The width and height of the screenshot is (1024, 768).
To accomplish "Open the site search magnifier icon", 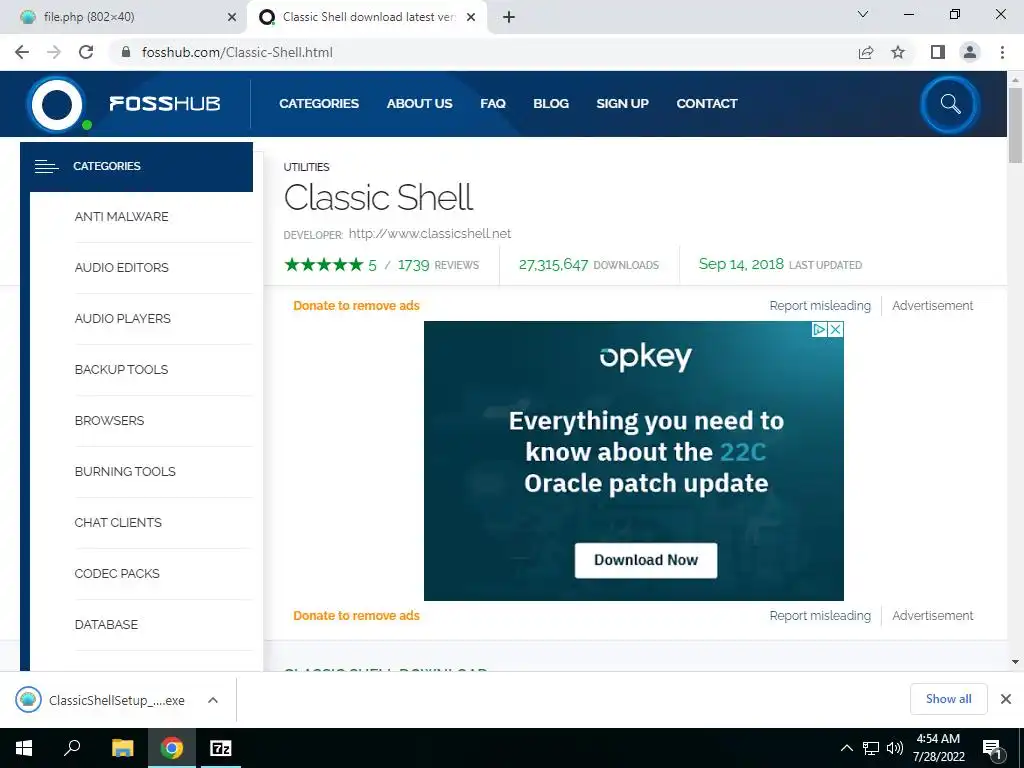I will click(950, 104).
